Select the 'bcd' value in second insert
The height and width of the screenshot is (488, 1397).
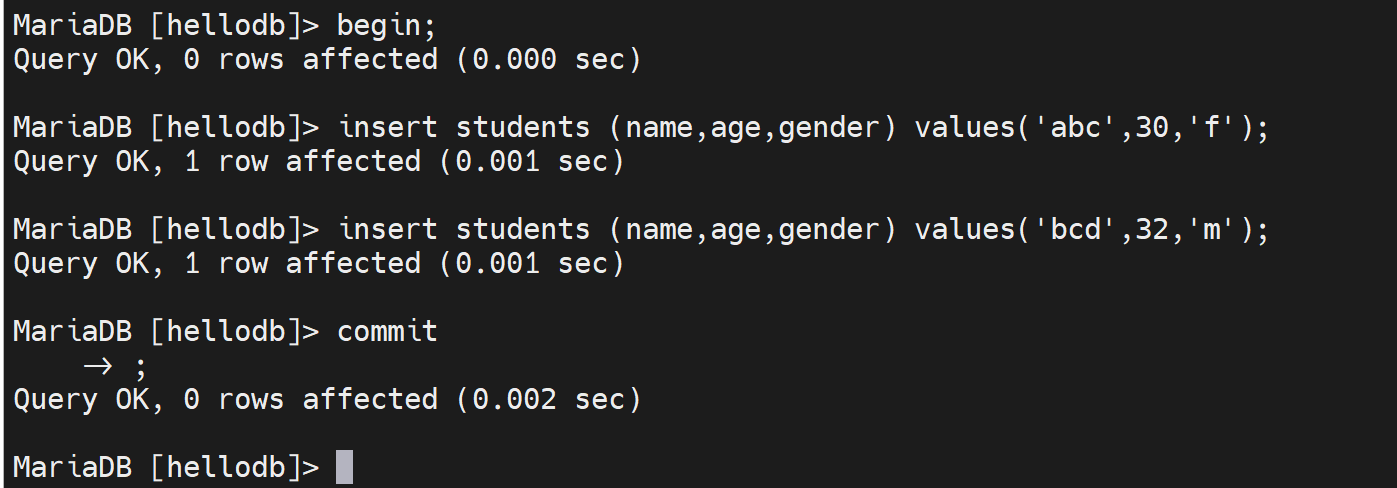(1076, 230)
